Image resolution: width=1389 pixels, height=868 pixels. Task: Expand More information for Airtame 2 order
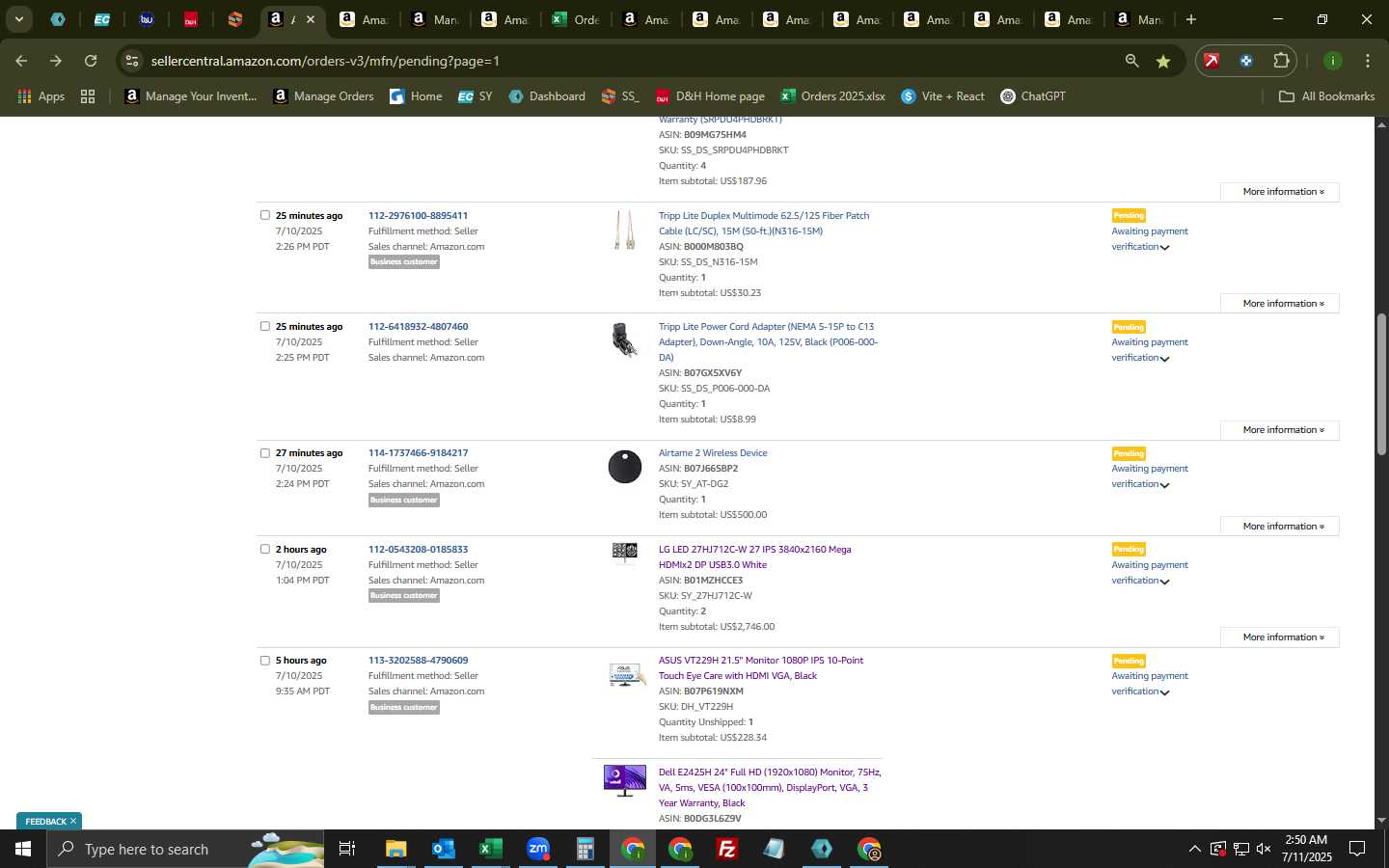1280,526
